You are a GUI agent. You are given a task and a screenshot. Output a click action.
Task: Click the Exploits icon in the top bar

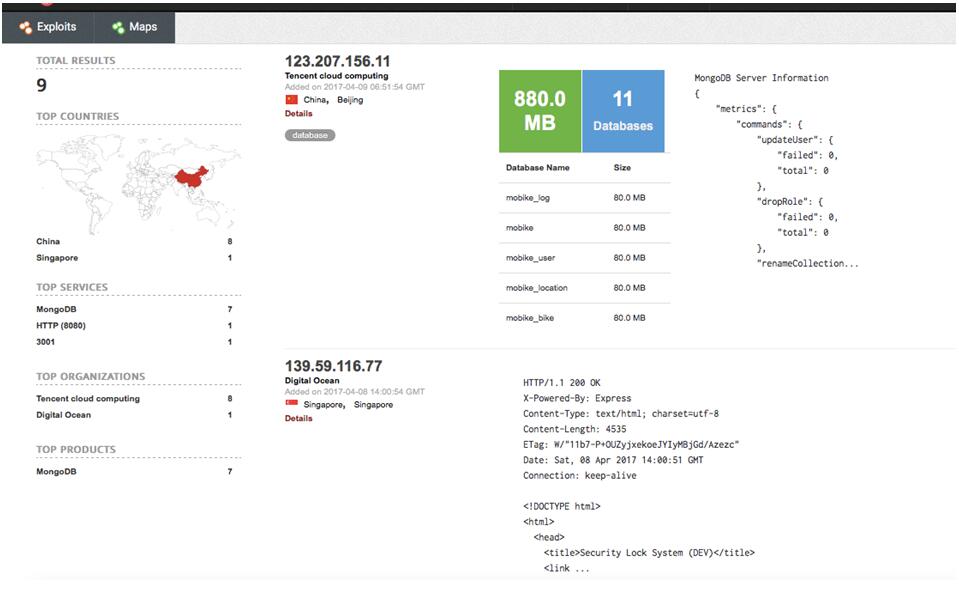click(25, 27)
